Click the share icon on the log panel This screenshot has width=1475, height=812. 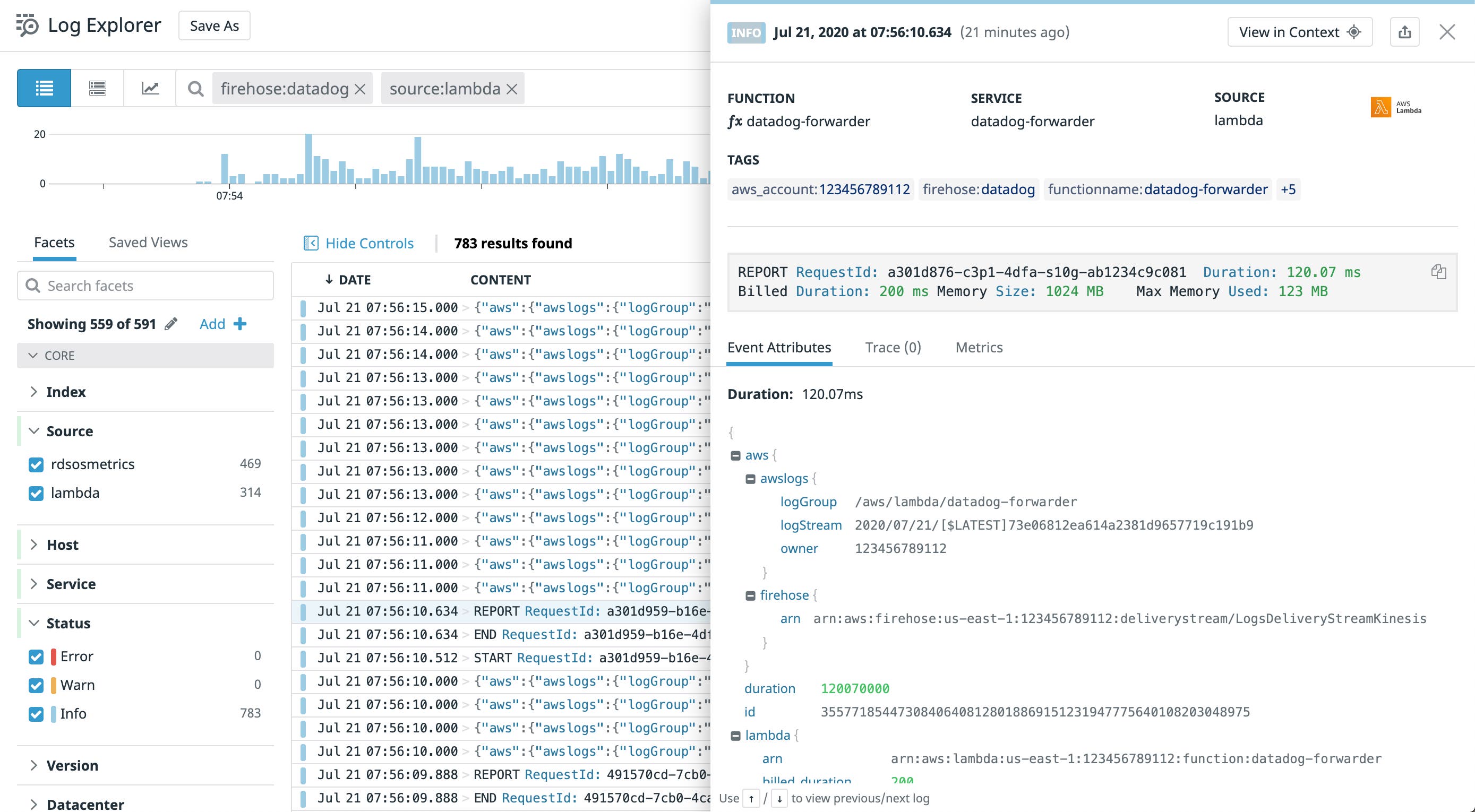(x=1404, y=32)
